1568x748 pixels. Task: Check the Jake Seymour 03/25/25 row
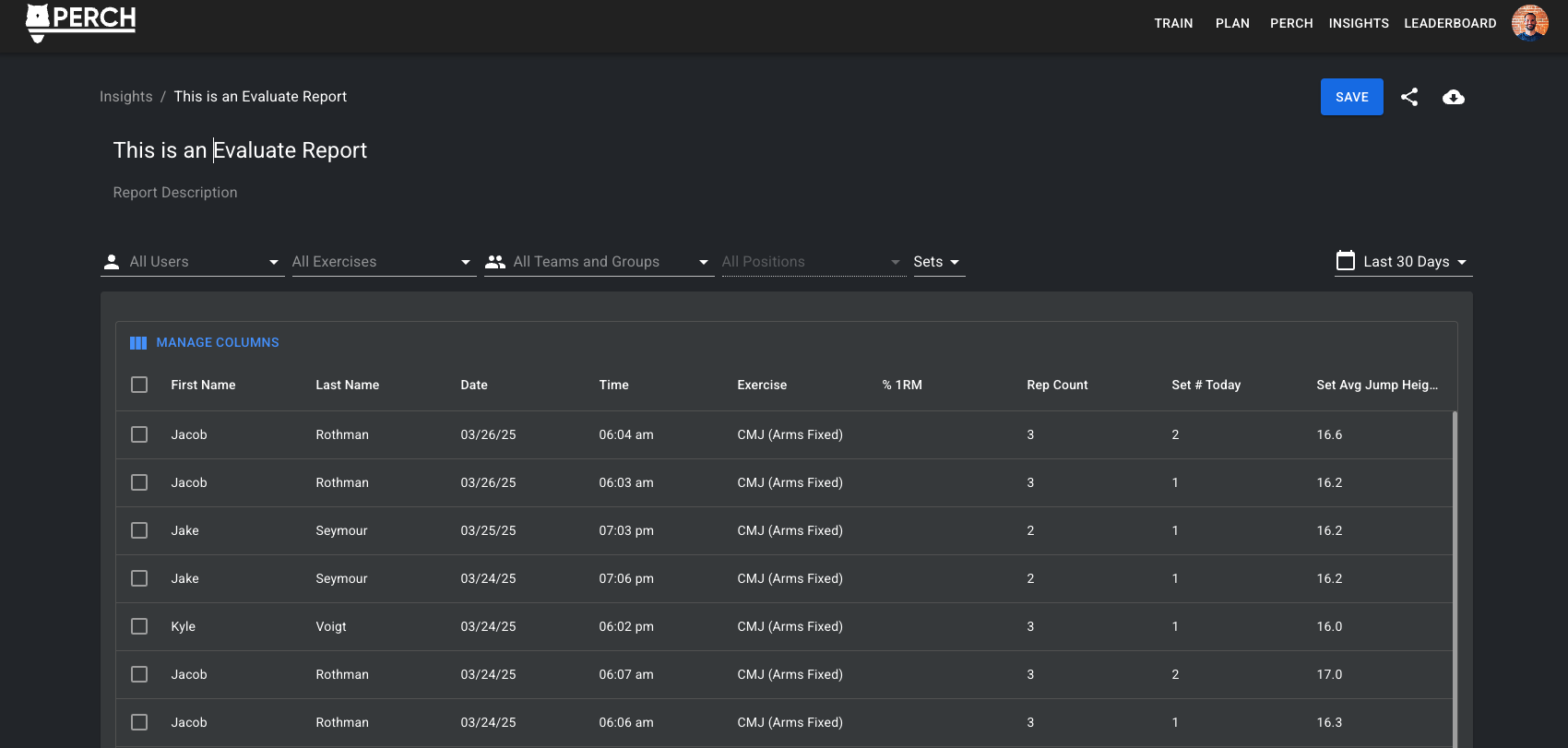(139, 530)
